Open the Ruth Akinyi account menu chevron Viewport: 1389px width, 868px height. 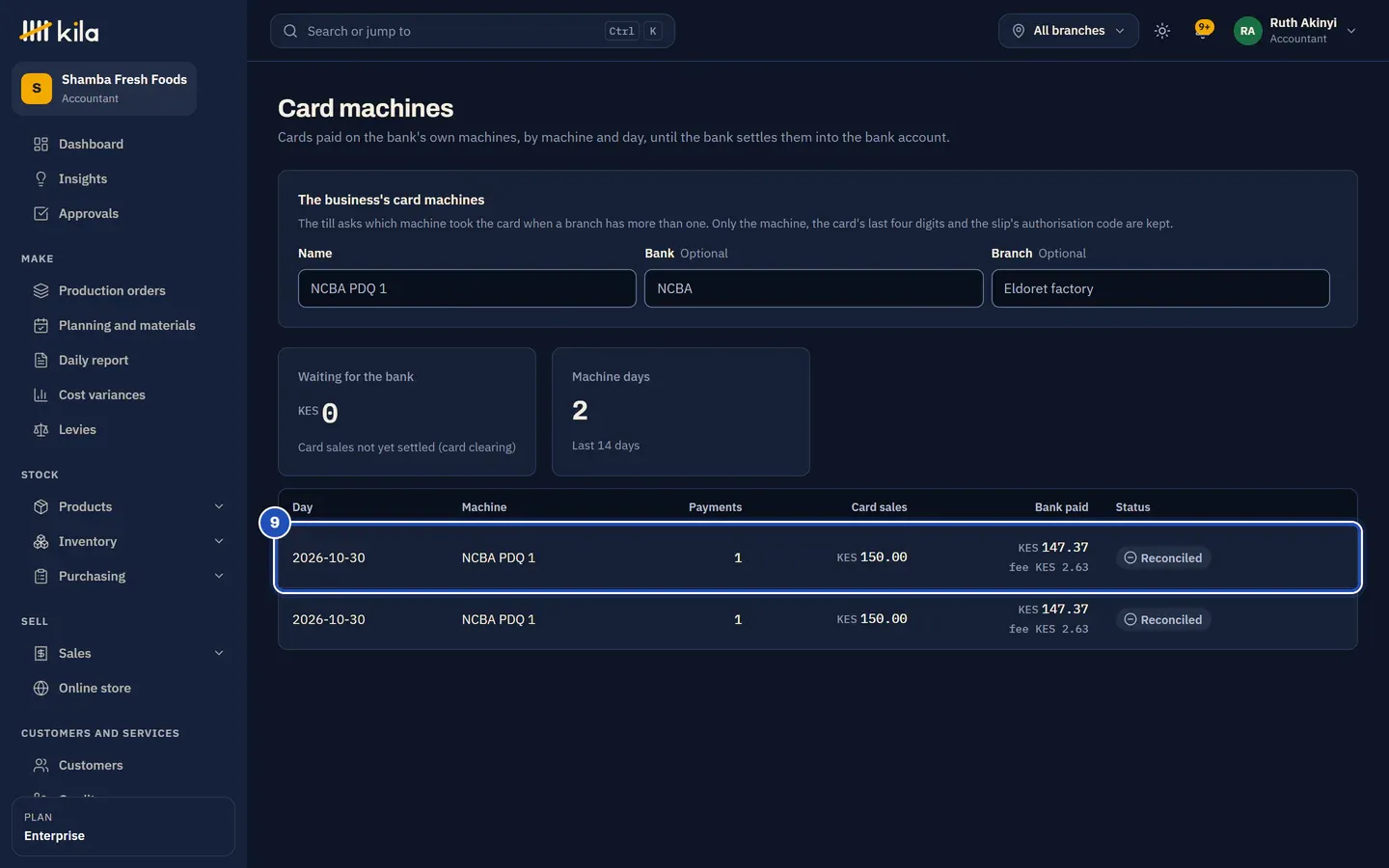click(x=1351, y=31)
